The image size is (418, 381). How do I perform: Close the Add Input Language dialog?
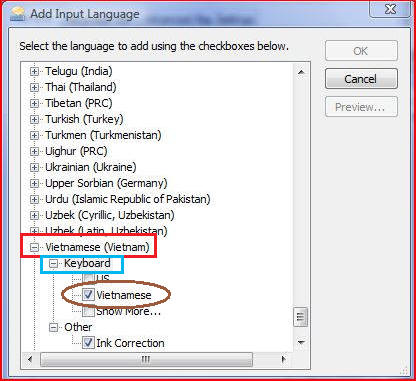click(x=390, y=9)
